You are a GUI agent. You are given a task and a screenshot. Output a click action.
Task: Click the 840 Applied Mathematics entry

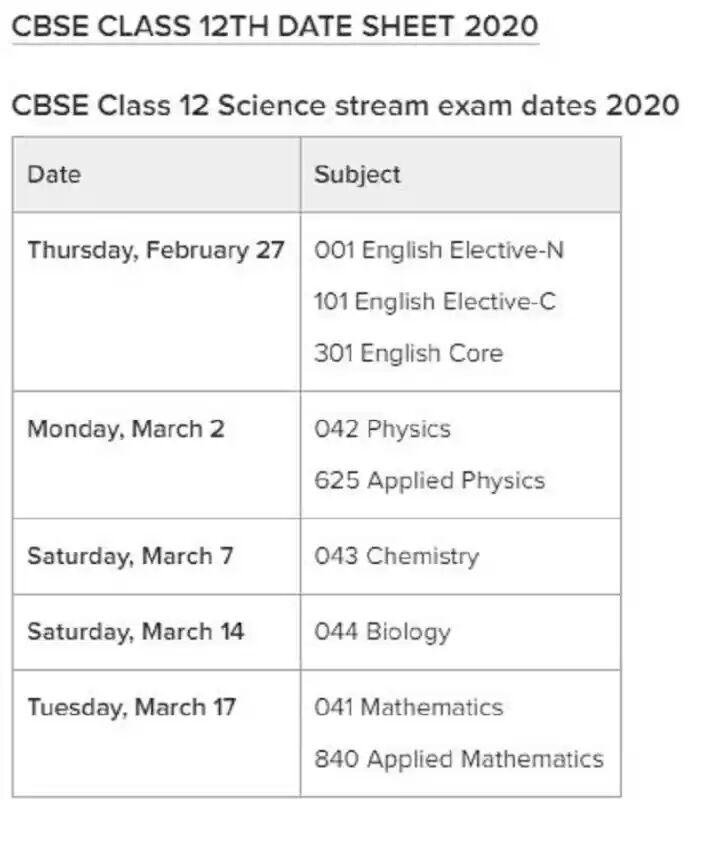point(459,759)
